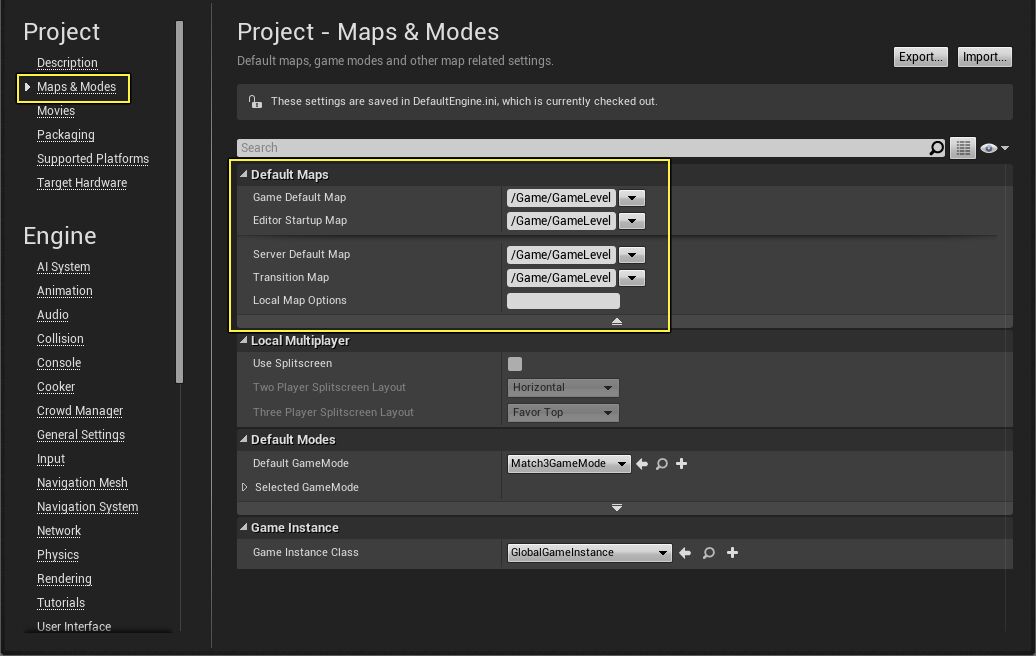
Task: Click the Local Map Options text field
Action: click(x=563, y=301)
